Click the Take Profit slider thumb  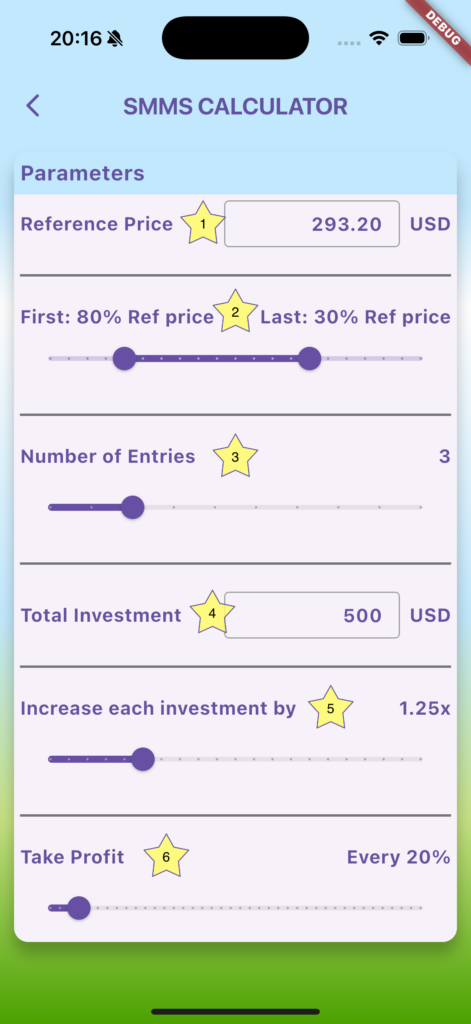coord(79,908)
